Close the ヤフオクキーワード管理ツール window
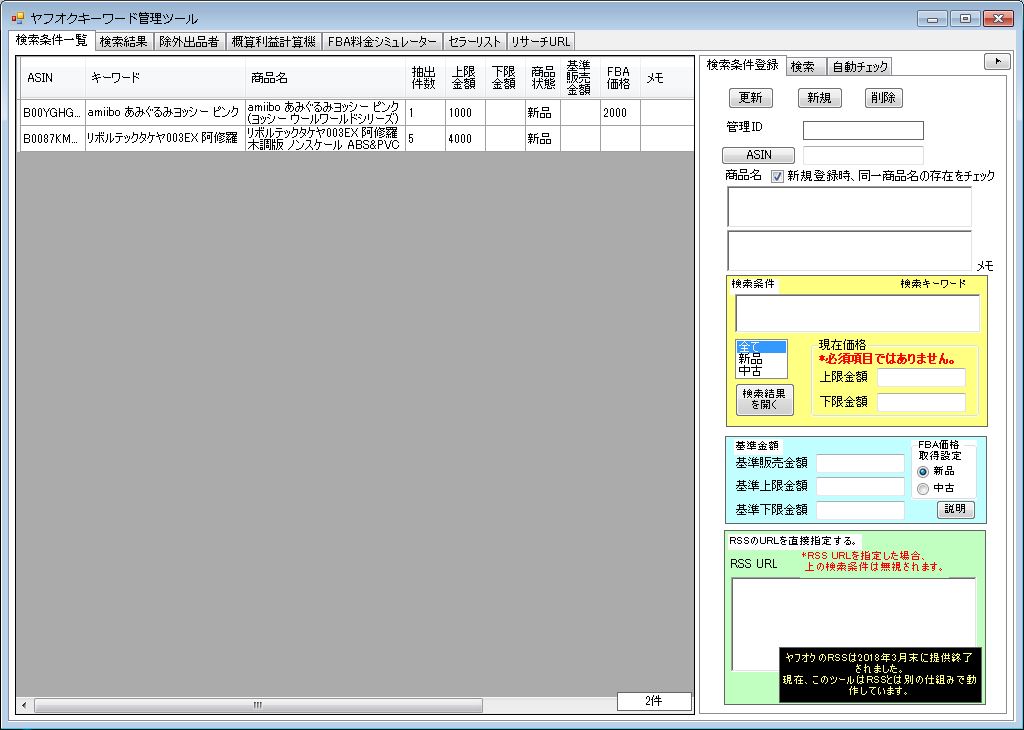The image size is (1024, 730). (x=998, y=18)
